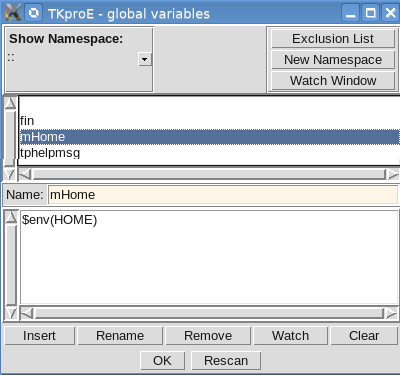Click variable list scroll-down arrow

pos(10,174)
